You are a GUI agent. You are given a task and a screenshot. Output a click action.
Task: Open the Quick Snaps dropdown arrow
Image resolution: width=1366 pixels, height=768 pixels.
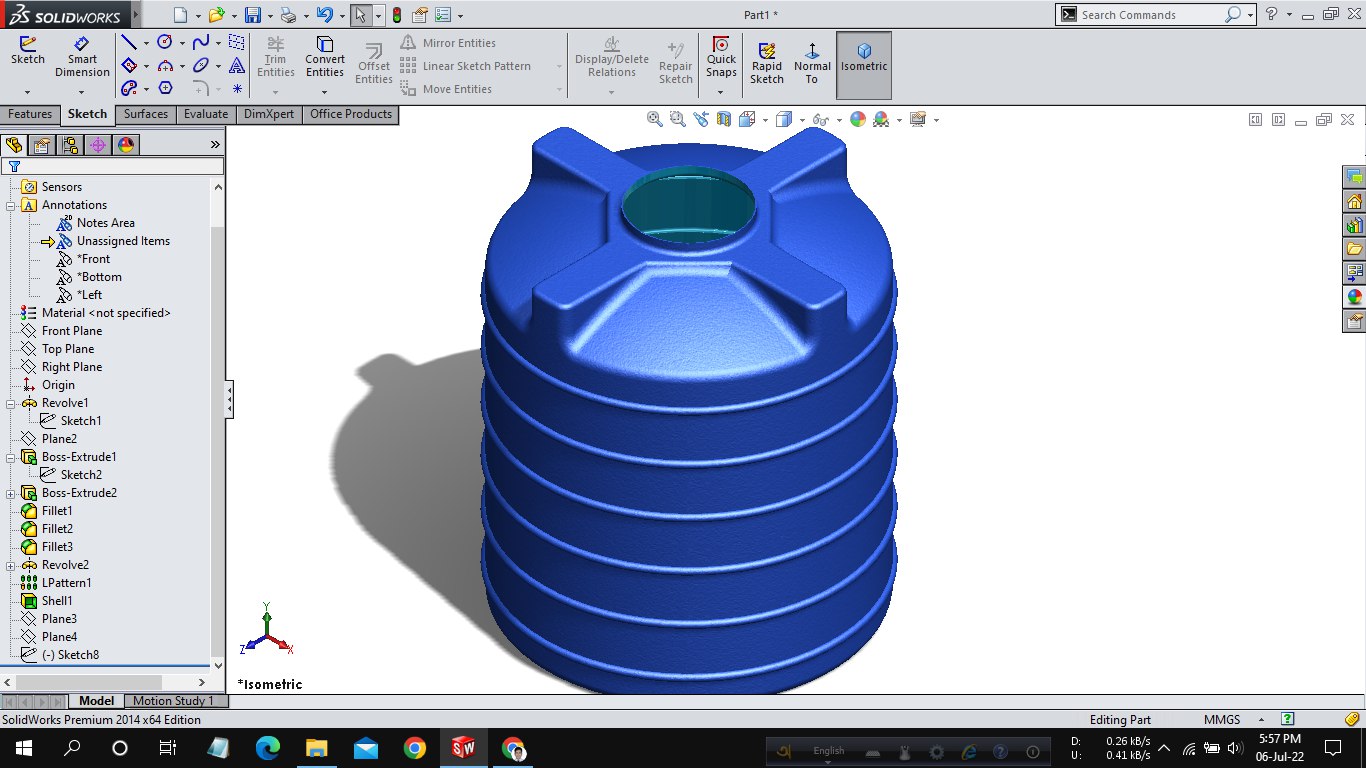[x=721, y=92]
